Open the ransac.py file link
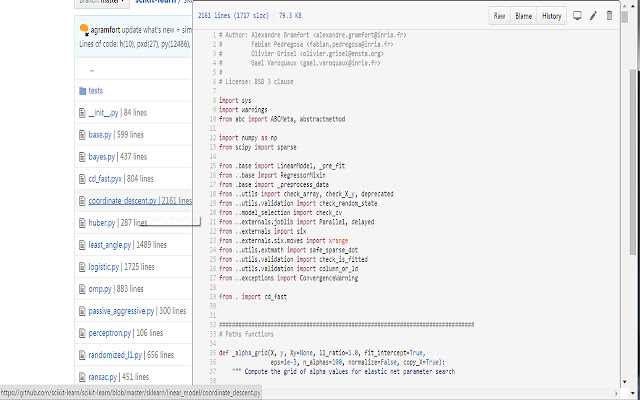The height and width of the screenshot is (400, 640). pyautogui.click(x=102, y=377)
